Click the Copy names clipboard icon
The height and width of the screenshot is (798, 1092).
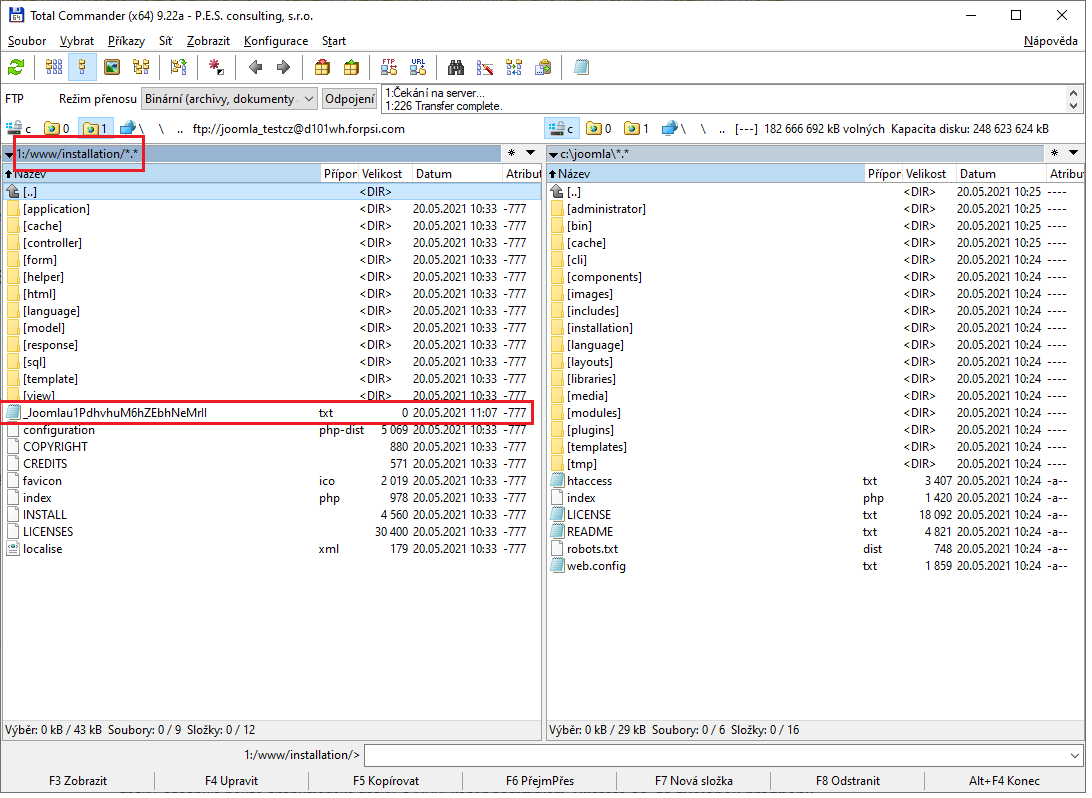(543, 68)
